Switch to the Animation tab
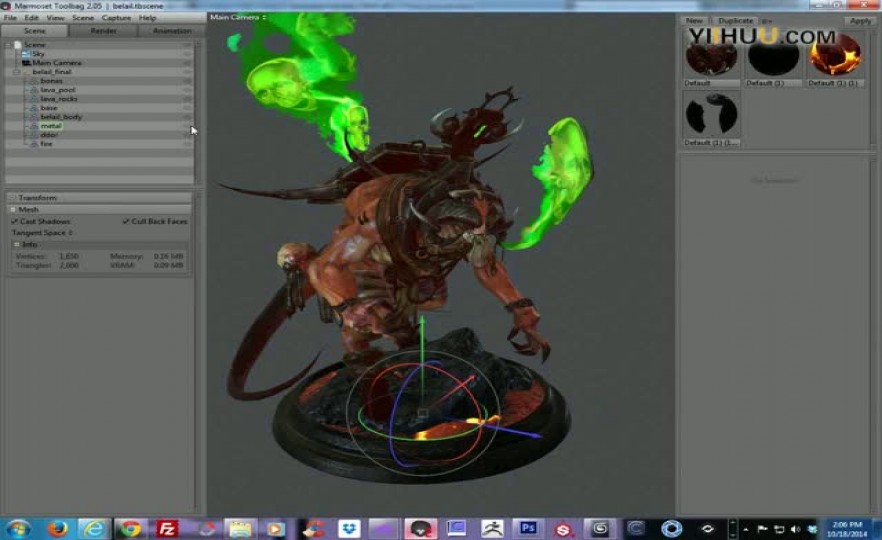This screenshot has height=540, width=882. 172,31
